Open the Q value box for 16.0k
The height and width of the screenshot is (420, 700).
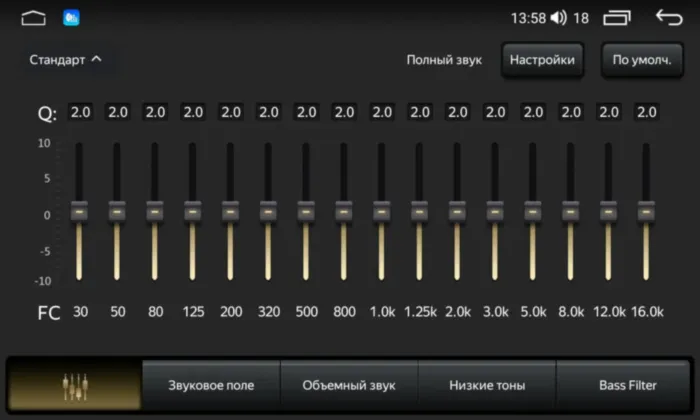(x=646, y=112)
